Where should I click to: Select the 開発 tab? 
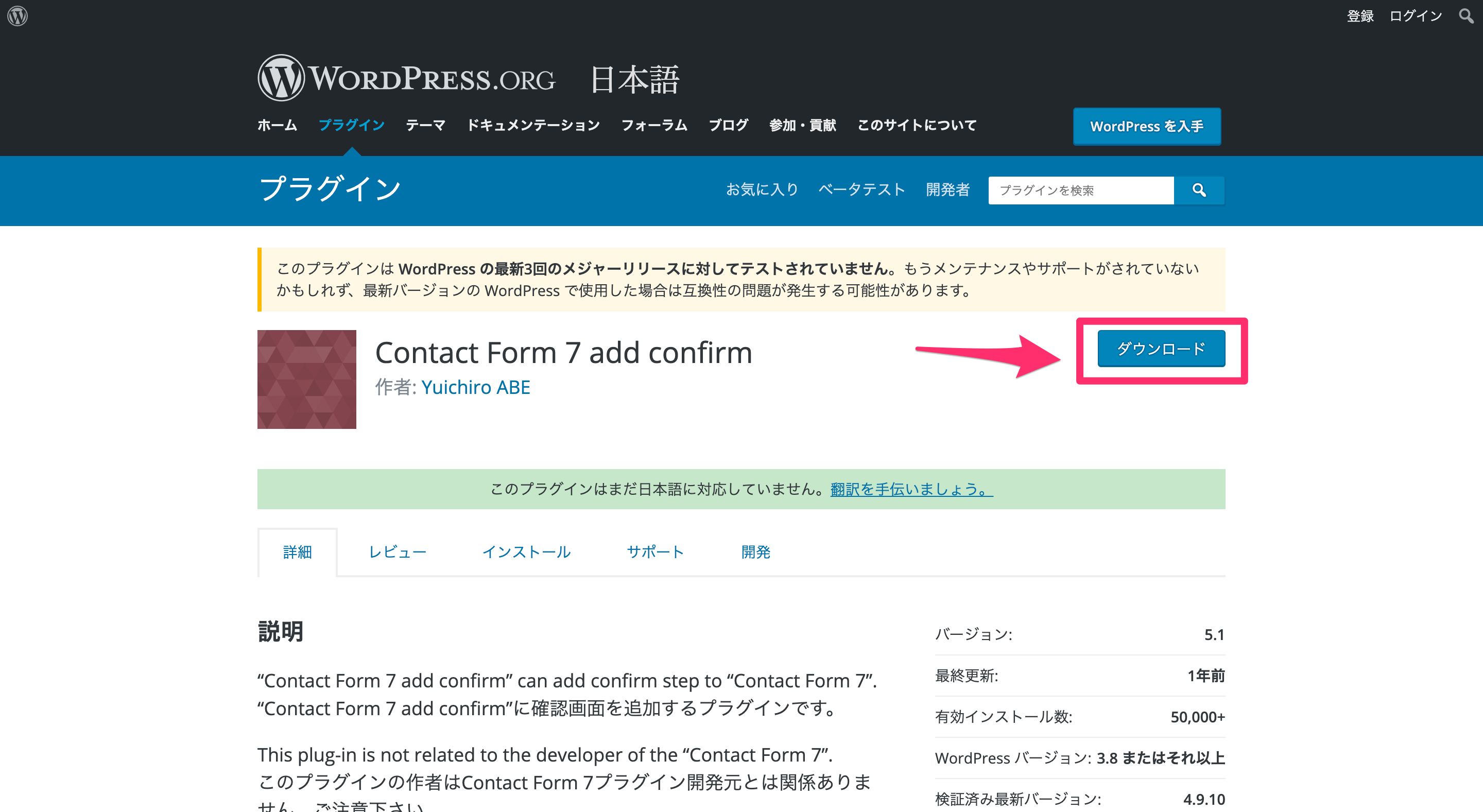point(755,551)
